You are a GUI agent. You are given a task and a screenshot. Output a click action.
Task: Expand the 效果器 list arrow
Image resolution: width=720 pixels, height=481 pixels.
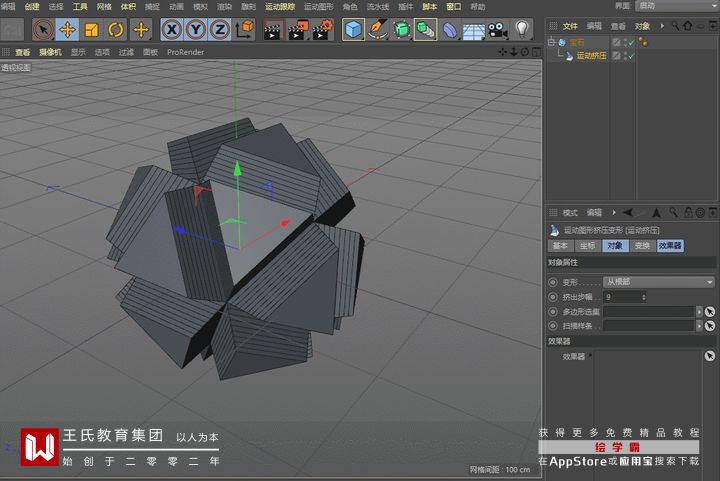tap(591, 355)
